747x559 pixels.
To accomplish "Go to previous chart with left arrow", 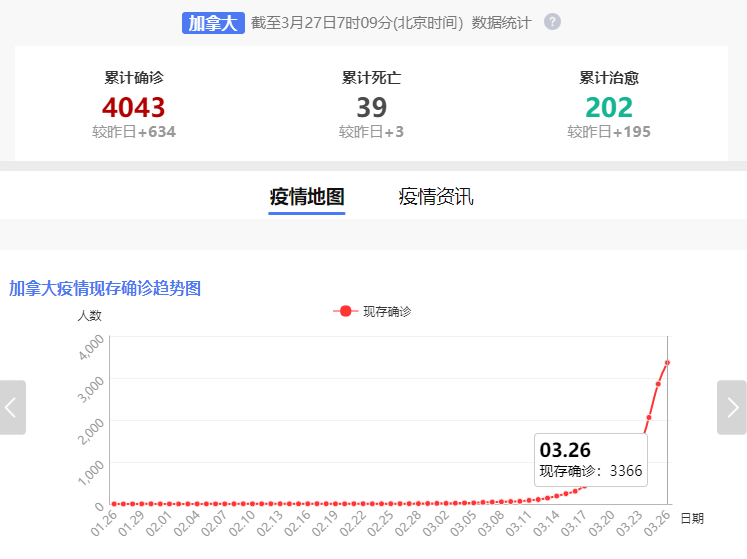I will [x=12, y=407].
